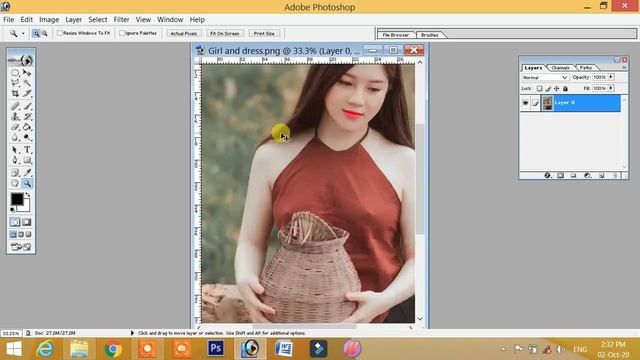Open the Image menu

pos(49,20)
